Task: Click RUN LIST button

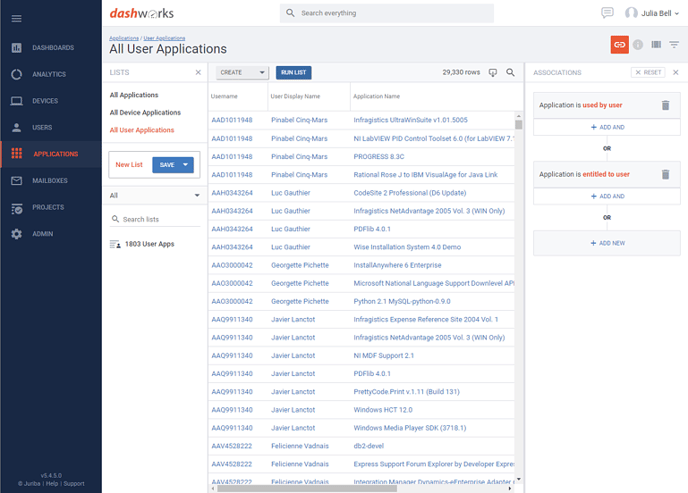Action: 294,72
